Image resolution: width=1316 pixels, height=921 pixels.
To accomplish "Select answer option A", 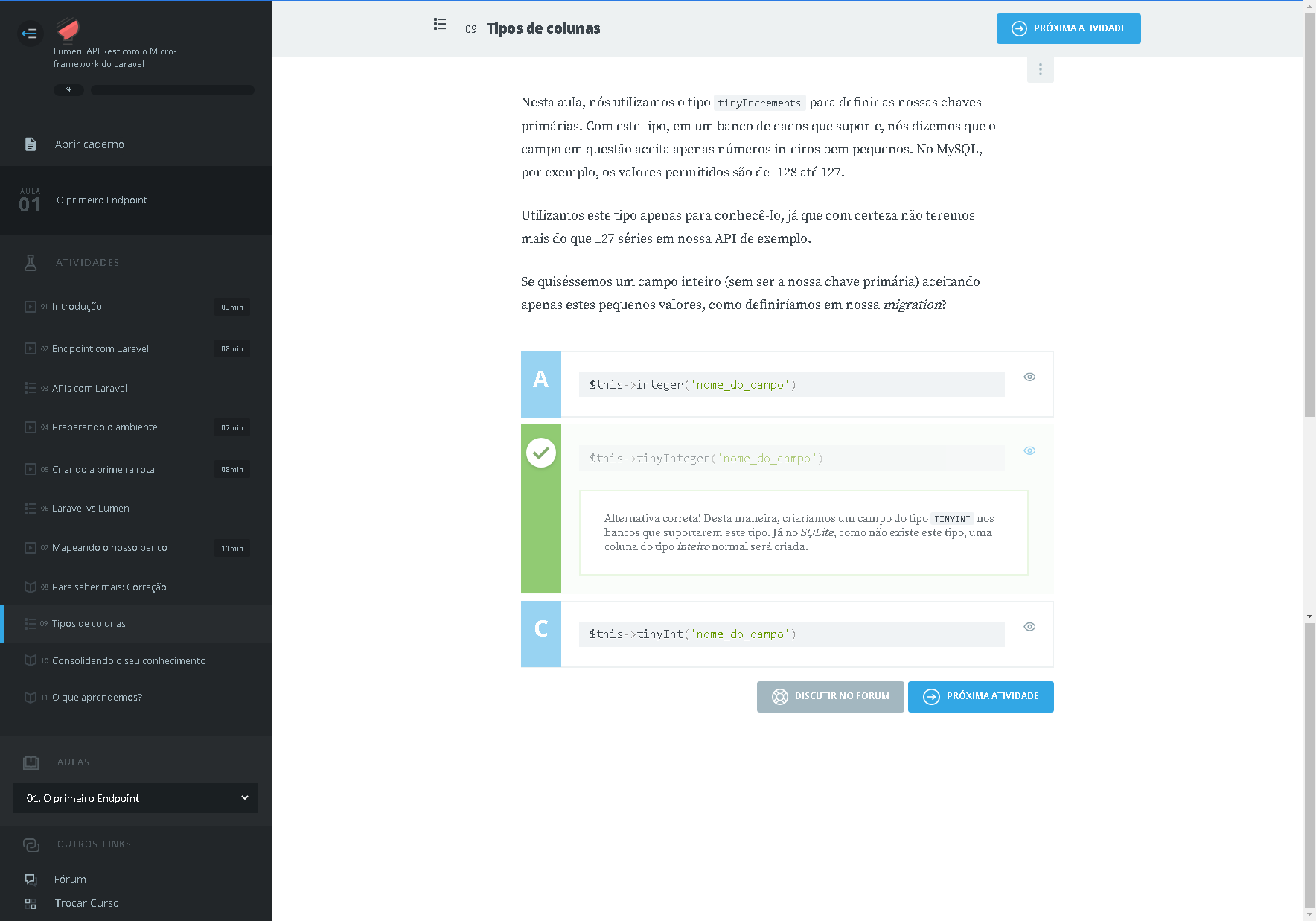I will coord(541,384).
